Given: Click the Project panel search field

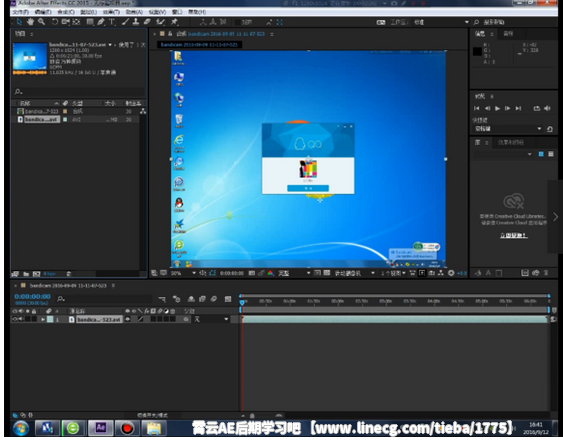Looking at the screenshot, I should click(x=79, y=92).
